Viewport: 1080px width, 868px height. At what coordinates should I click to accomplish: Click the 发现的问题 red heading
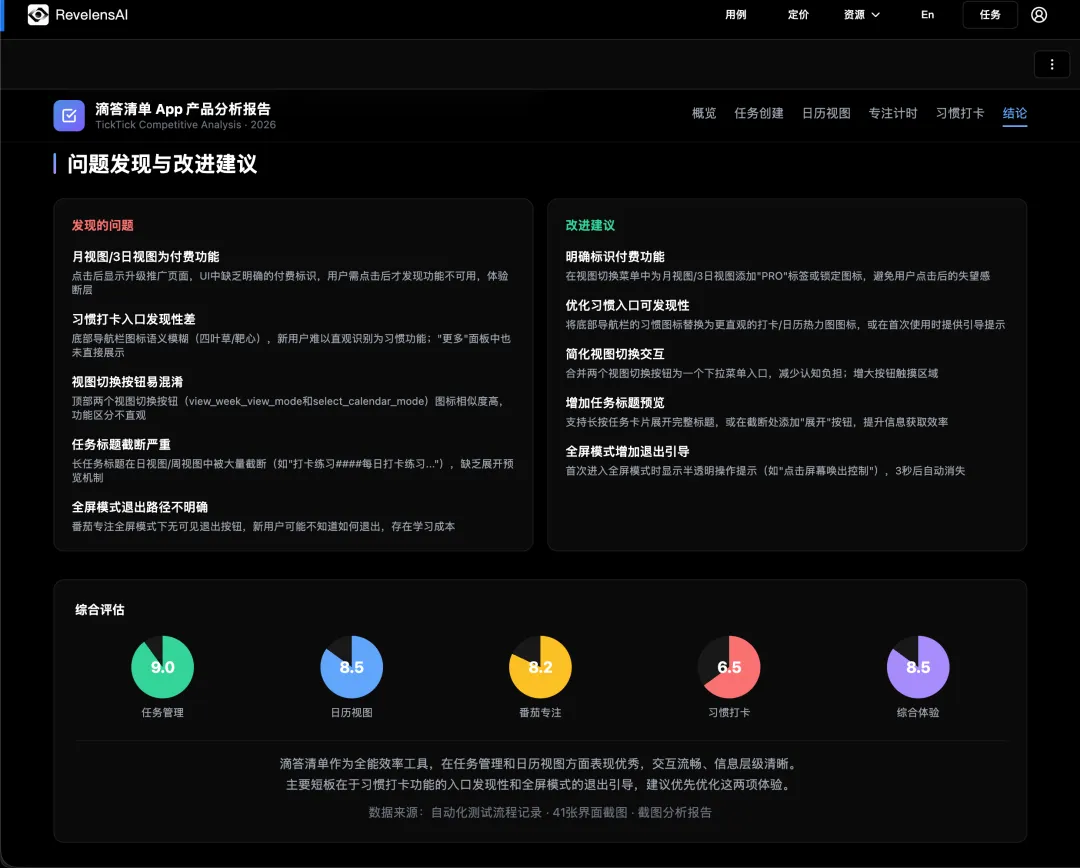point(103,225)
